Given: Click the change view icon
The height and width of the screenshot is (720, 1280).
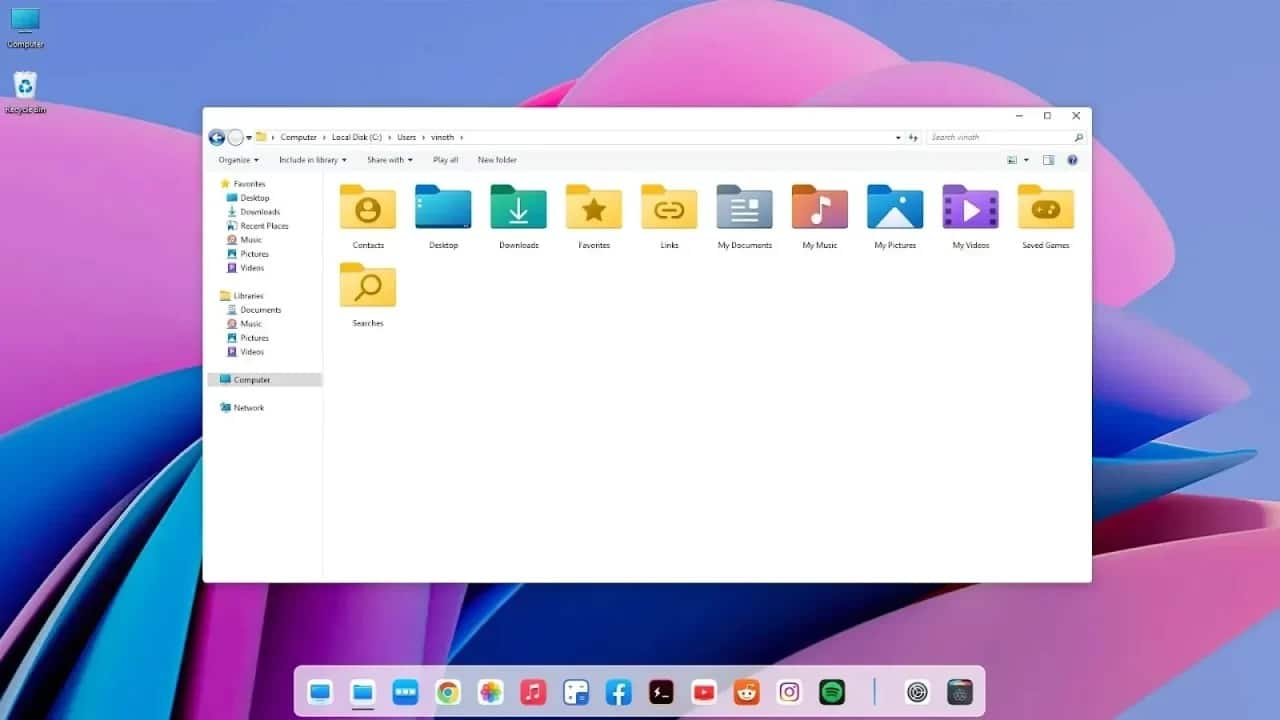Looking at the screenshot, I should pos(1012,160).
